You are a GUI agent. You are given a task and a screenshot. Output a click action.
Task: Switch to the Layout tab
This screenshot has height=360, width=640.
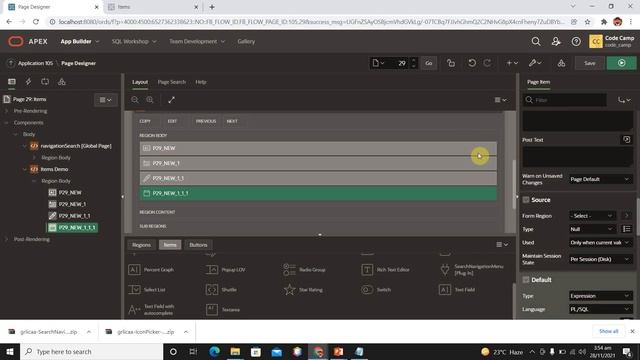click(140, 82)
